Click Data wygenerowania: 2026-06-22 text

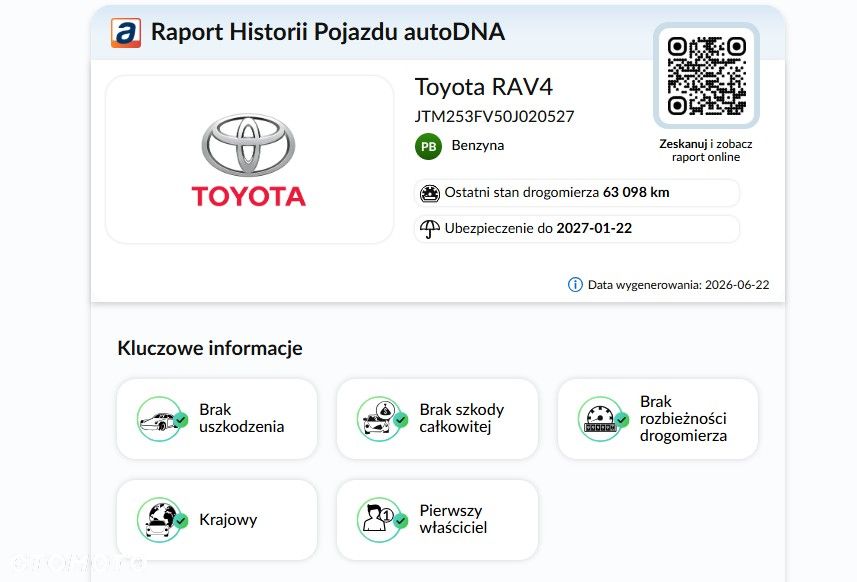click(678, 285)
